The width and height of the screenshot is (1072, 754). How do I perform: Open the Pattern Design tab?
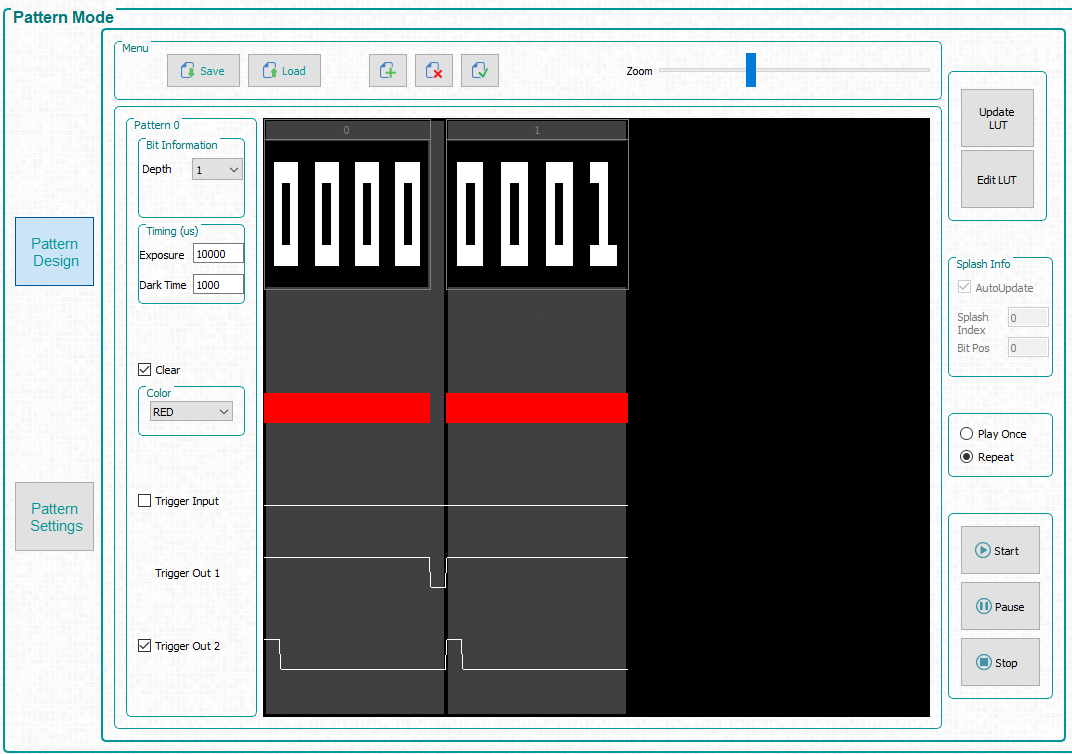click(x=55, y=252)
